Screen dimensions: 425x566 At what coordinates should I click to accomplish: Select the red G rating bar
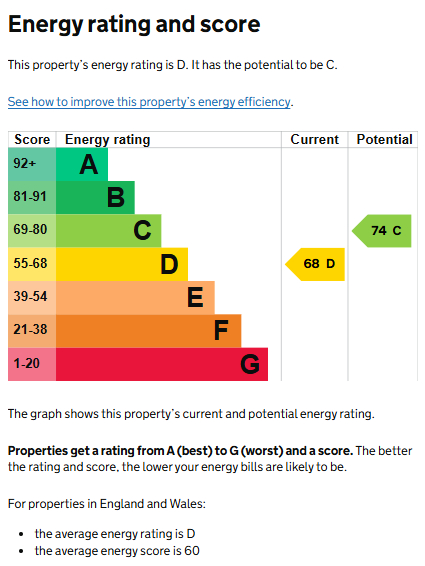162,364
